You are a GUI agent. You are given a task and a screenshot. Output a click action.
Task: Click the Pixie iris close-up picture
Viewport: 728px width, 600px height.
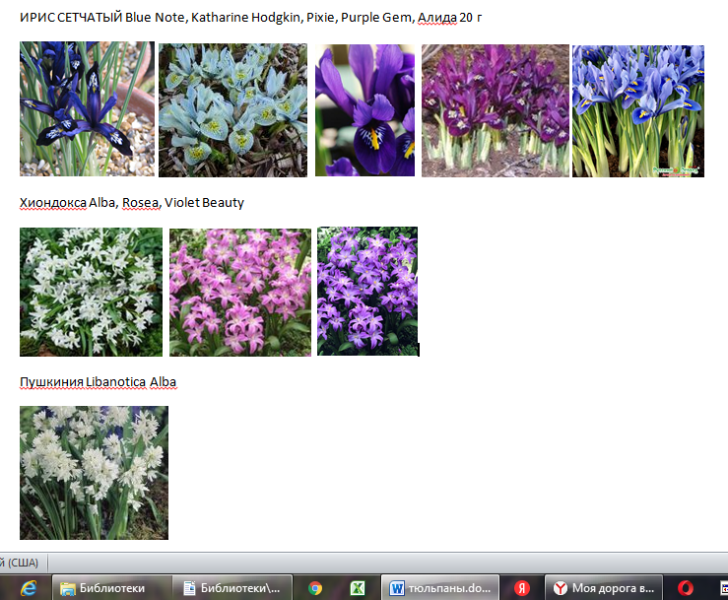(x=364, y=110)
